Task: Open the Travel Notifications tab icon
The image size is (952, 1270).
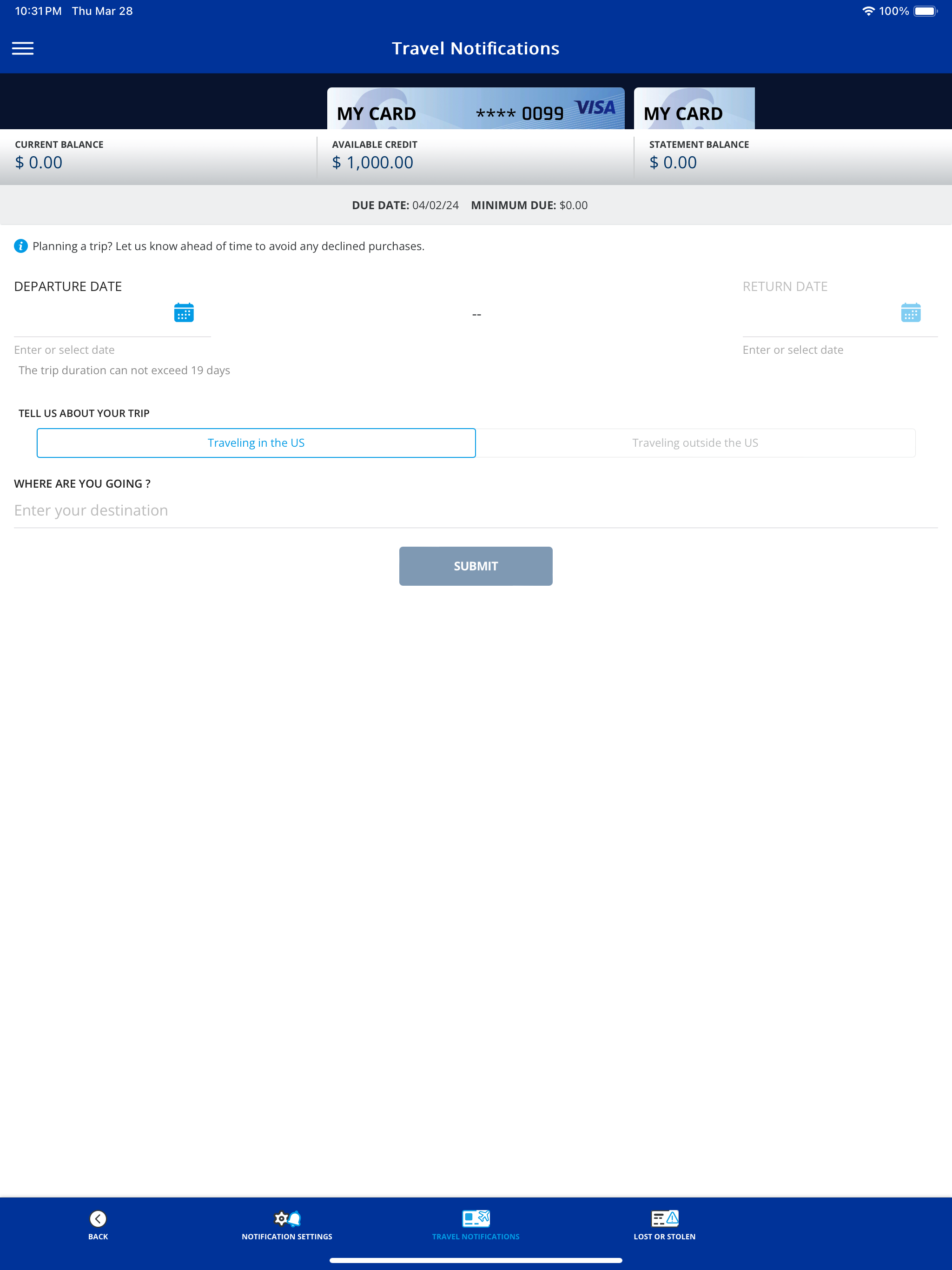Action: click(476, 1218)
